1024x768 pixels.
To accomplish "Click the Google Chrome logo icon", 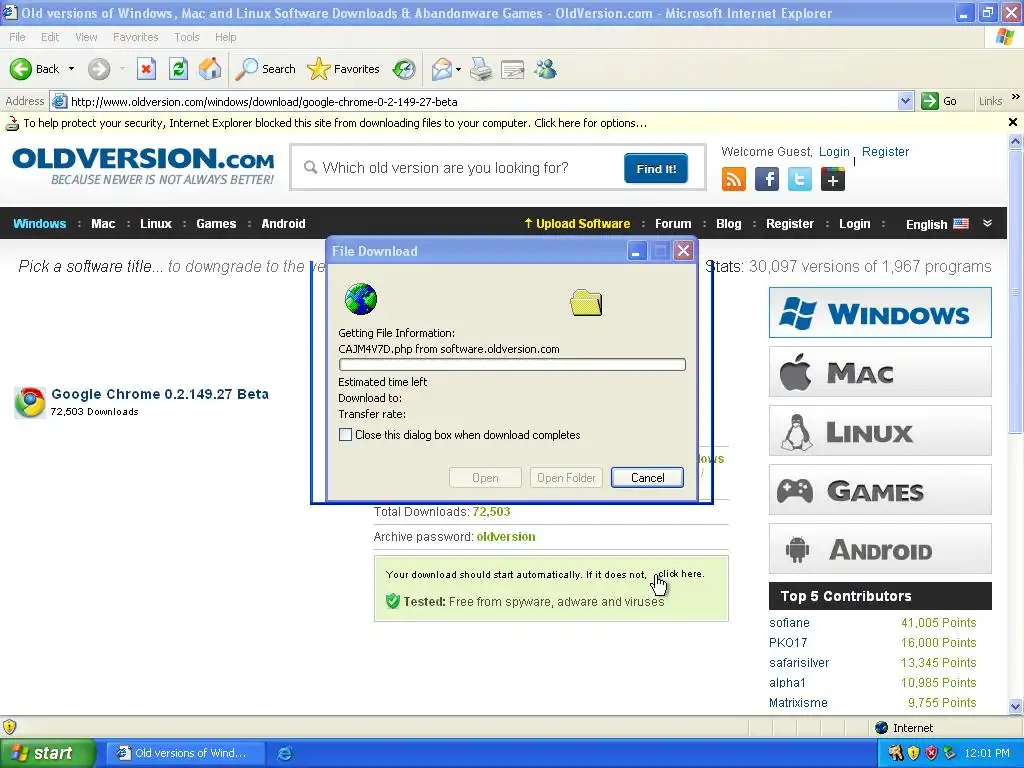I will click(30, 402).
